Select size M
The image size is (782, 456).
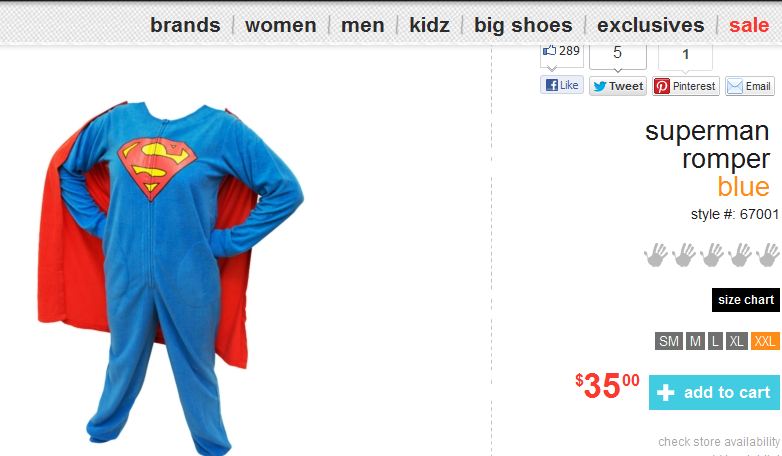point(695,341)
